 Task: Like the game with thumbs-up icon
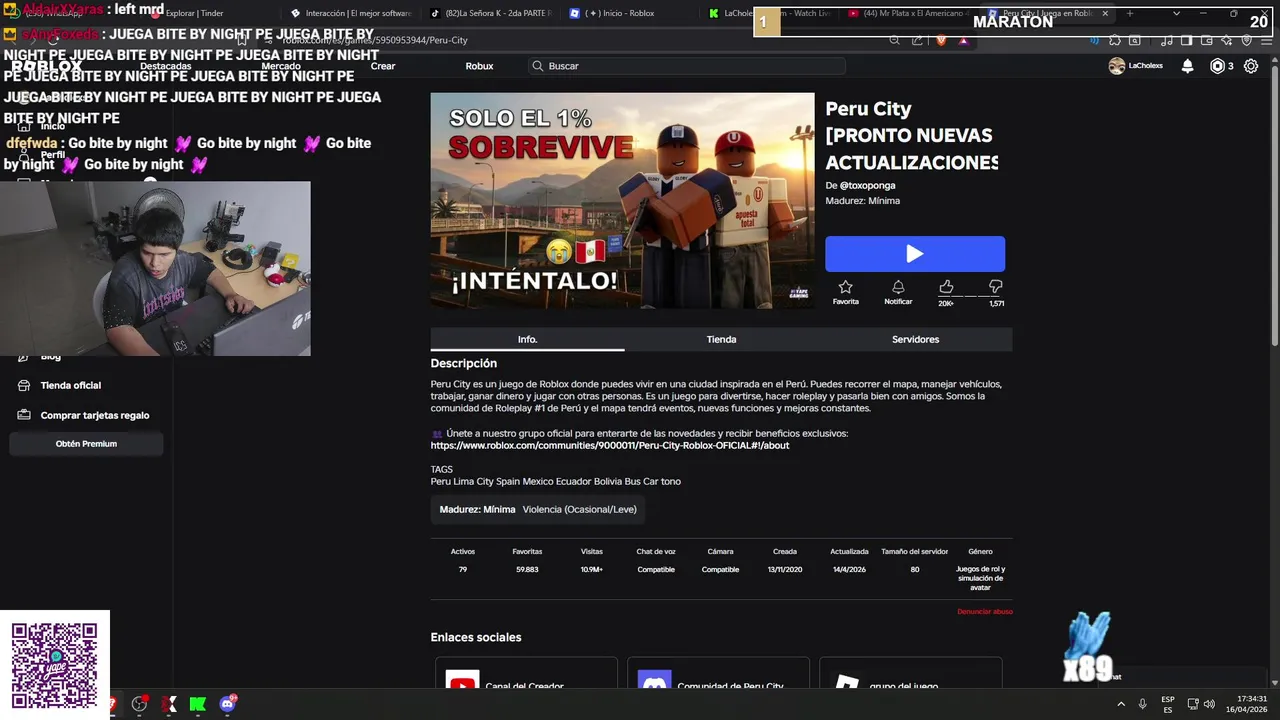point(946,287)
